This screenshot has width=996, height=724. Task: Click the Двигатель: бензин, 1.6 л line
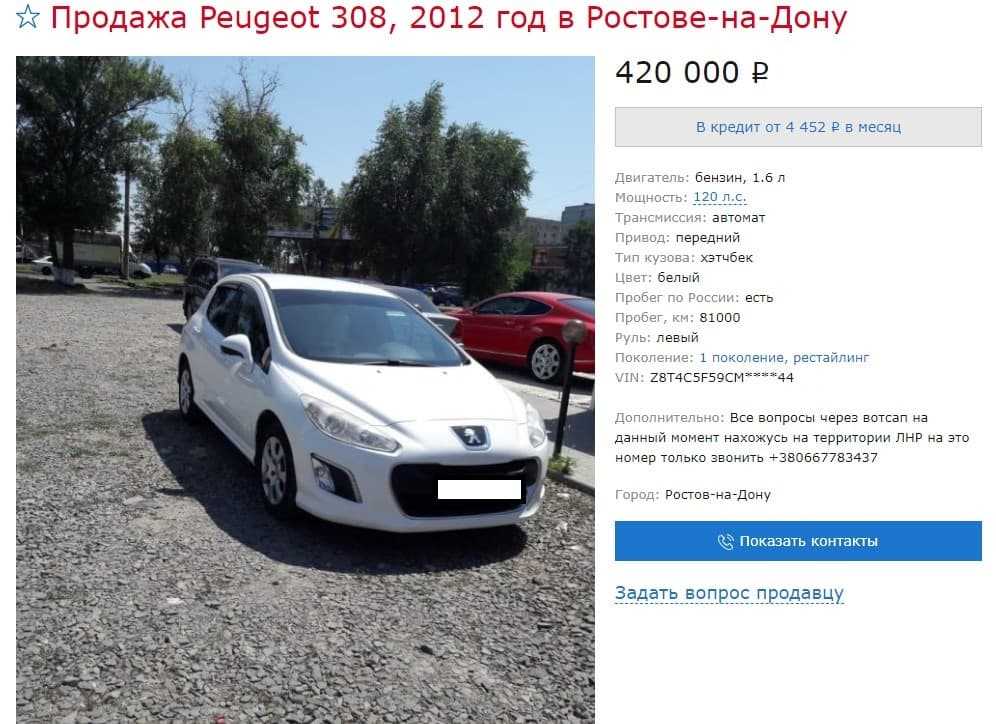[700, 178]
